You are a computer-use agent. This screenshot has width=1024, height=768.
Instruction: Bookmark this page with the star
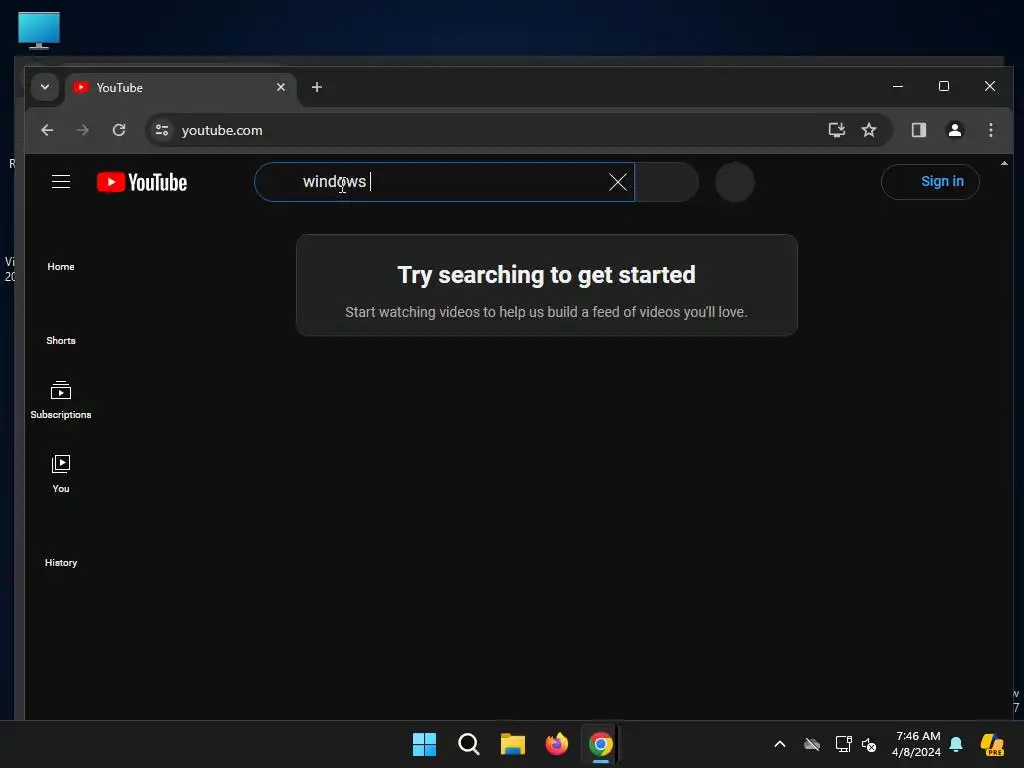pyautogui.click(x=869, y=130)
